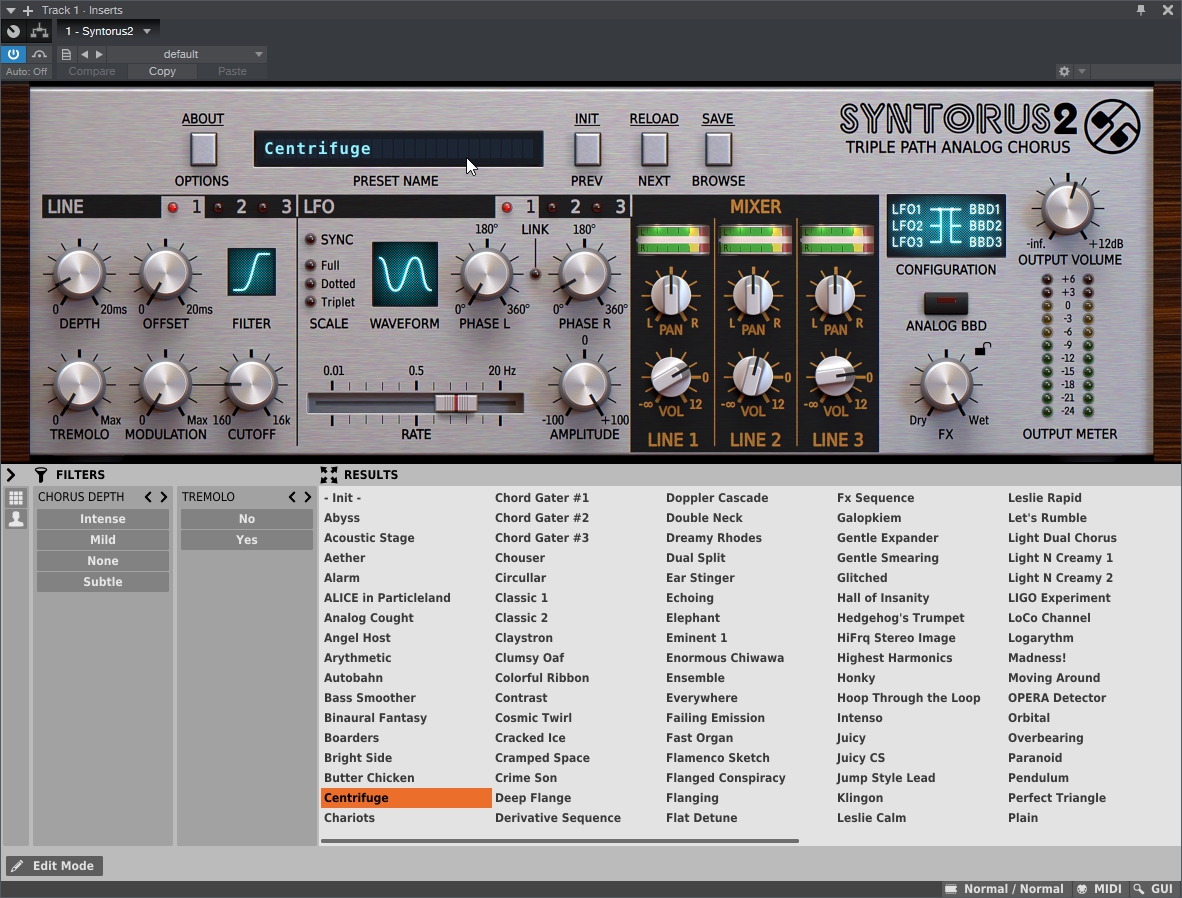The width and height of the screenshot is (1182, 898).
Task: Click CHORUS DEPTH next chevron
Action: (x=163, y=497)
